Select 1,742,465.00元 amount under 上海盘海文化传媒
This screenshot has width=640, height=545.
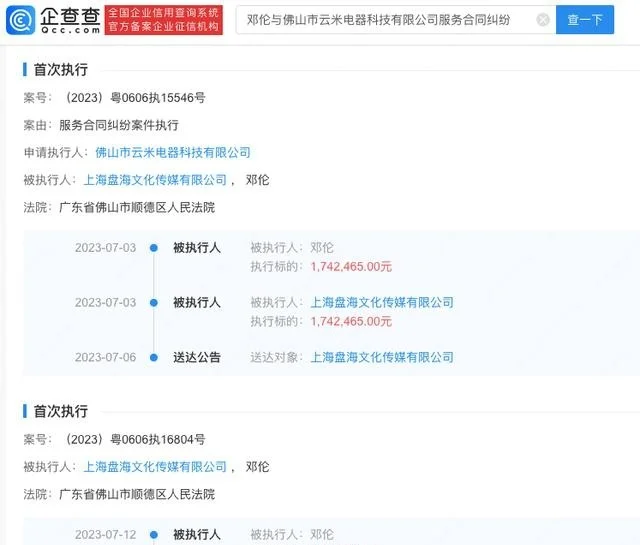pos(351,321)
